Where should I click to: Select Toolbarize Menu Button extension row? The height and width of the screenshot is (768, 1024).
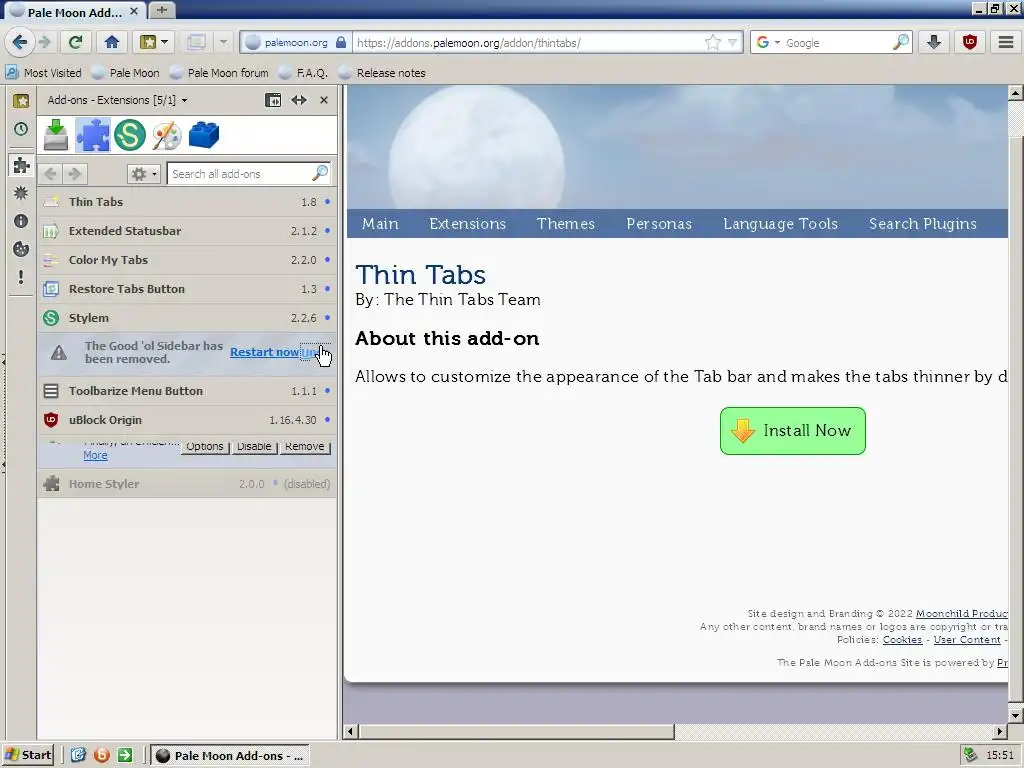(187, 391)
